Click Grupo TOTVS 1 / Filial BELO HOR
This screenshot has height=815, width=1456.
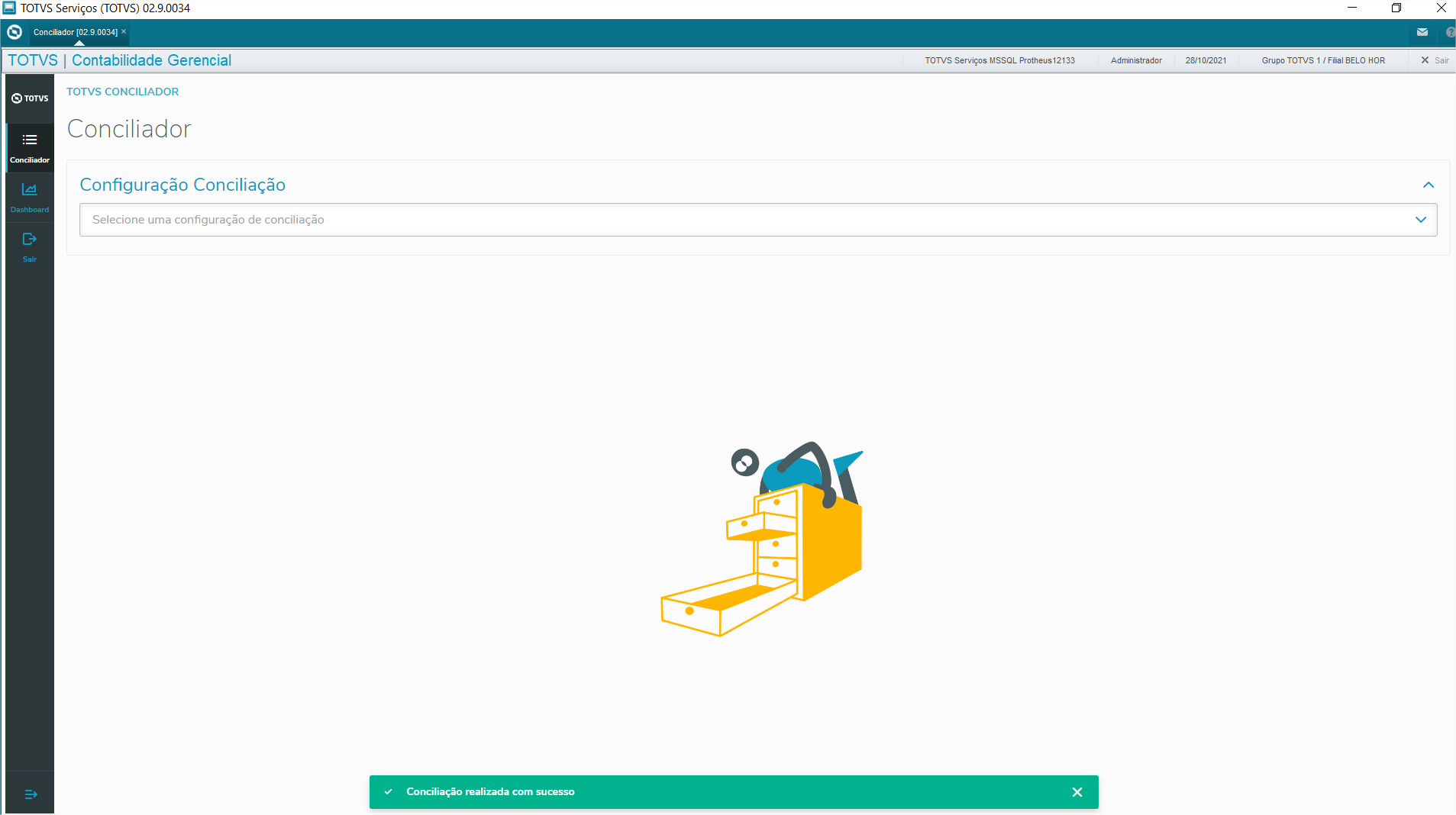[1323, 60]
